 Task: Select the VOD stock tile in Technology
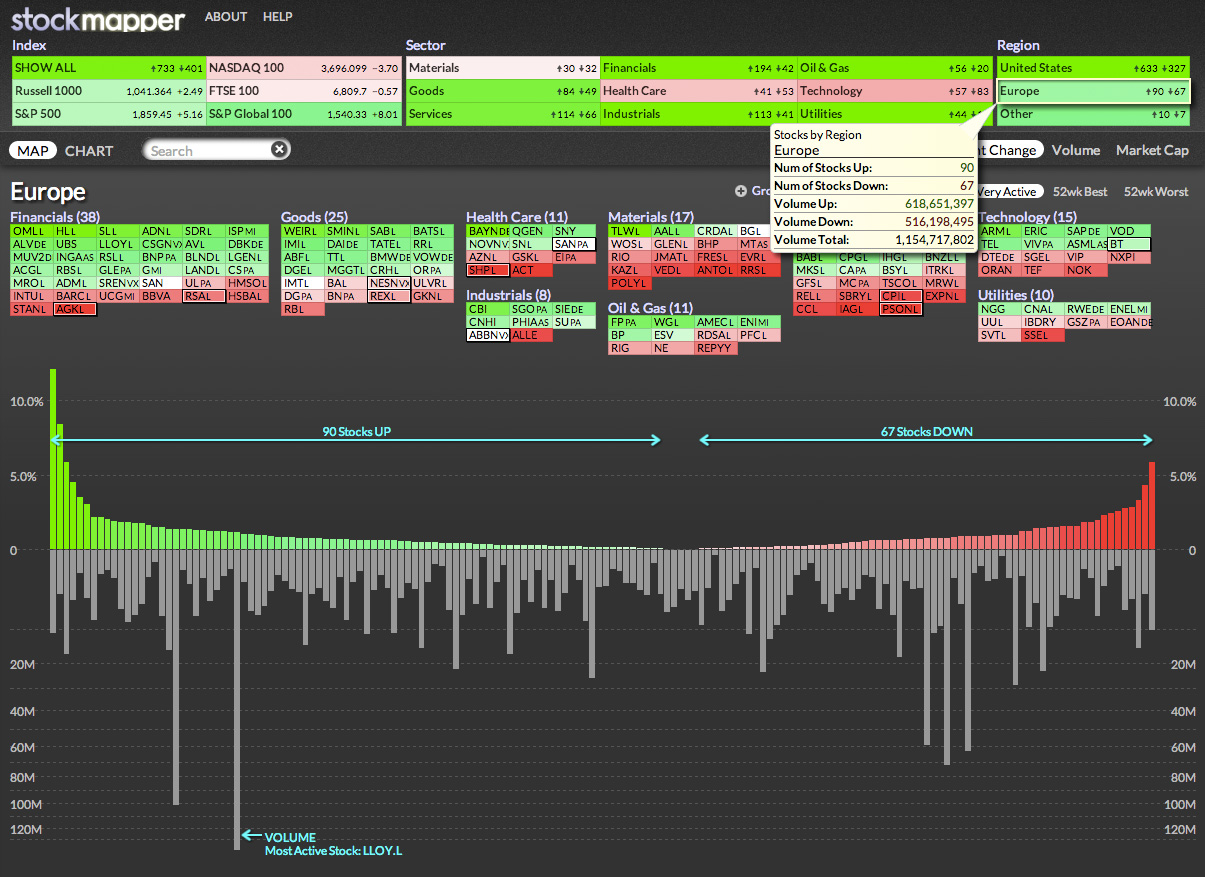(x=1130, y=231)
